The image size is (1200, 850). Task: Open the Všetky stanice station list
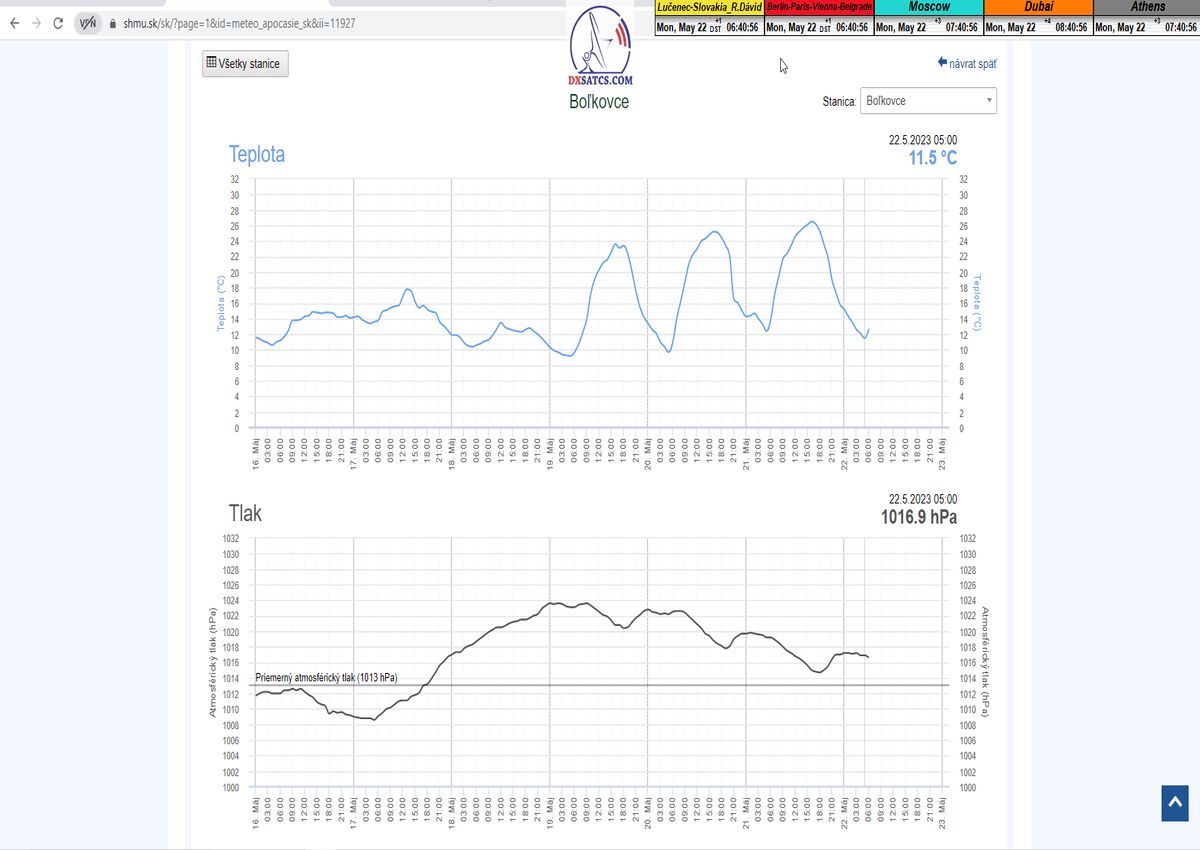(x=245, y=64)
